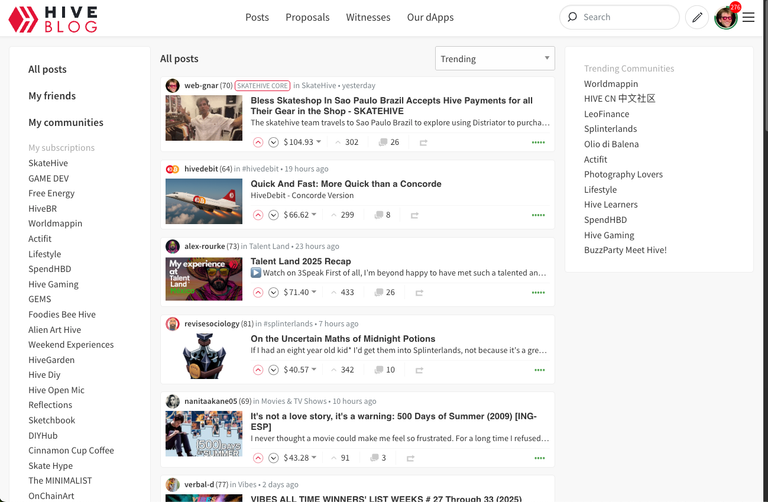Show the 433 voters list
The image size is (768, 502).
[x=342, y=292]
